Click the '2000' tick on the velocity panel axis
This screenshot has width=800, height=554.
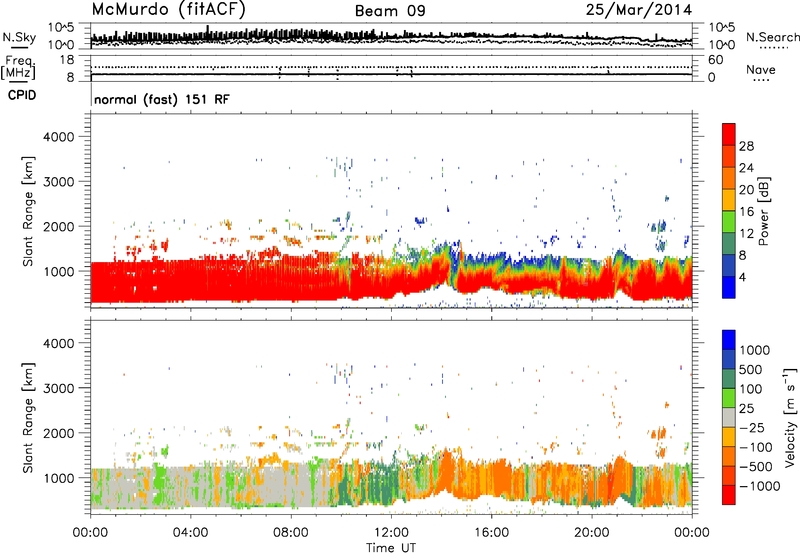59,433
